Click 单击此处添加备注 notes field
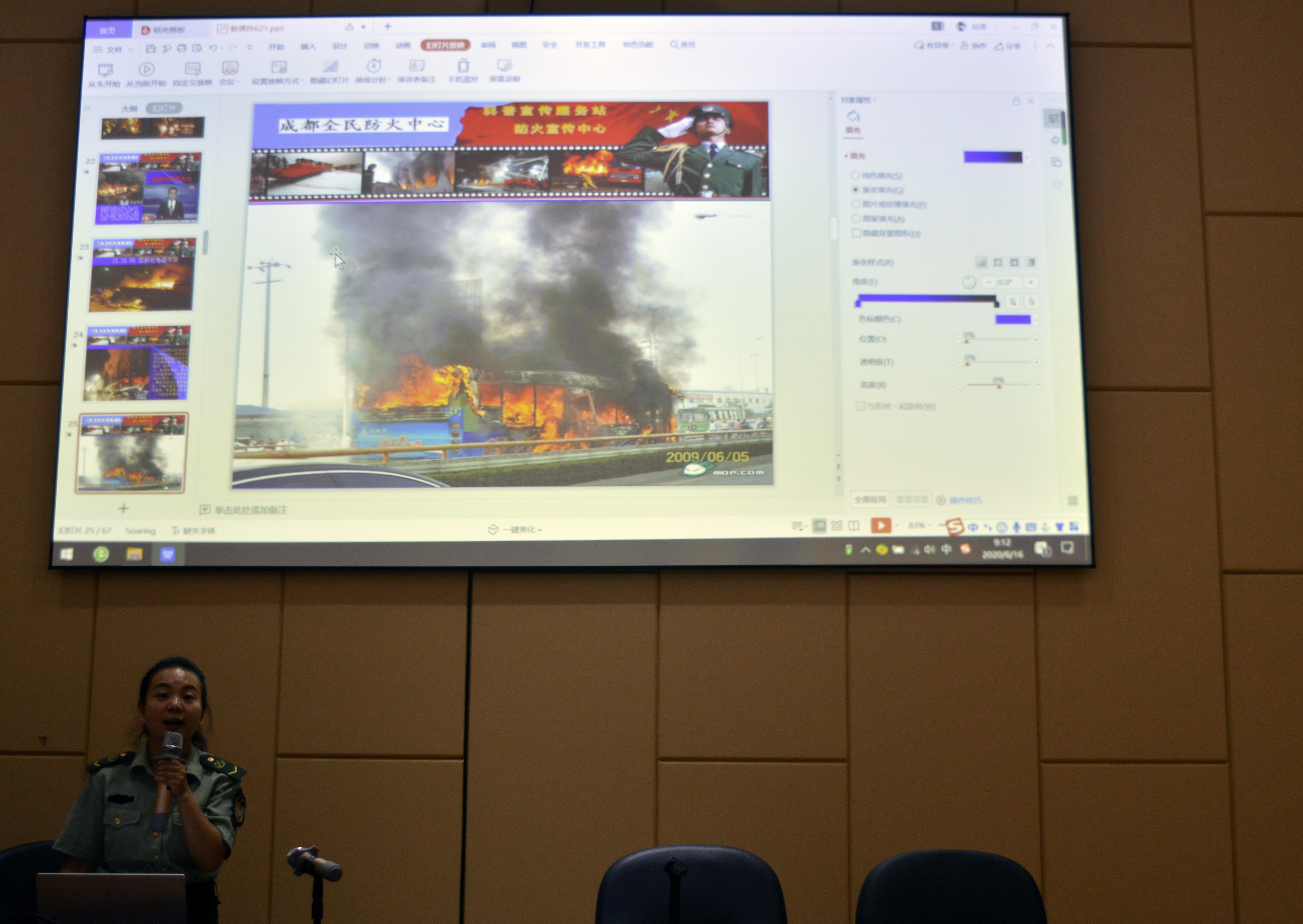 pos(251,510)
